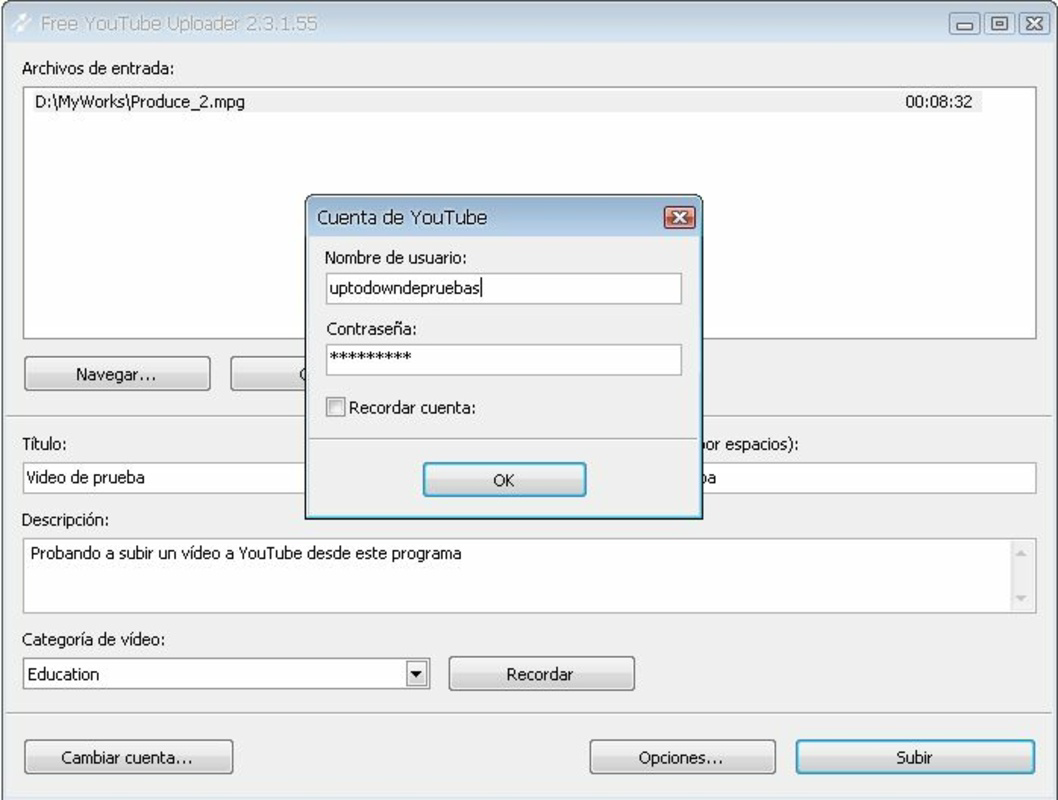Click inside the Nombre de usuario field
Viewport: 1058px width, 800px height.
coord(500,287)
